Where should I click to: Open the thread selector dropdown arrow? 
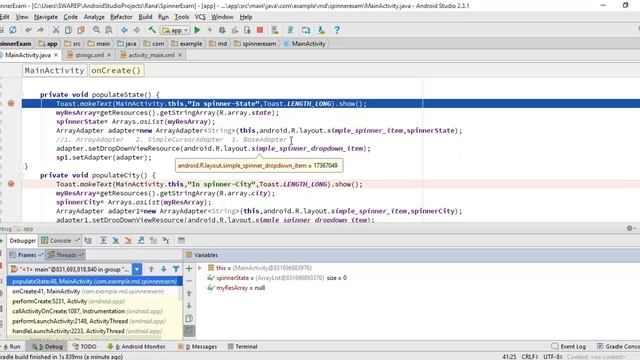[137, 269]
